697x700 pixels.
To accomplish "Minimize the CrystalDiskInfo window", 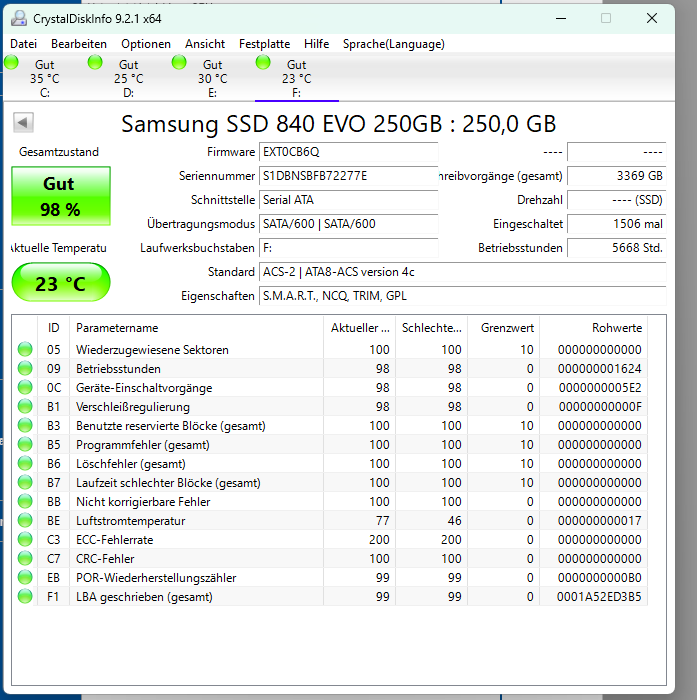I will (x=561, y=18).
